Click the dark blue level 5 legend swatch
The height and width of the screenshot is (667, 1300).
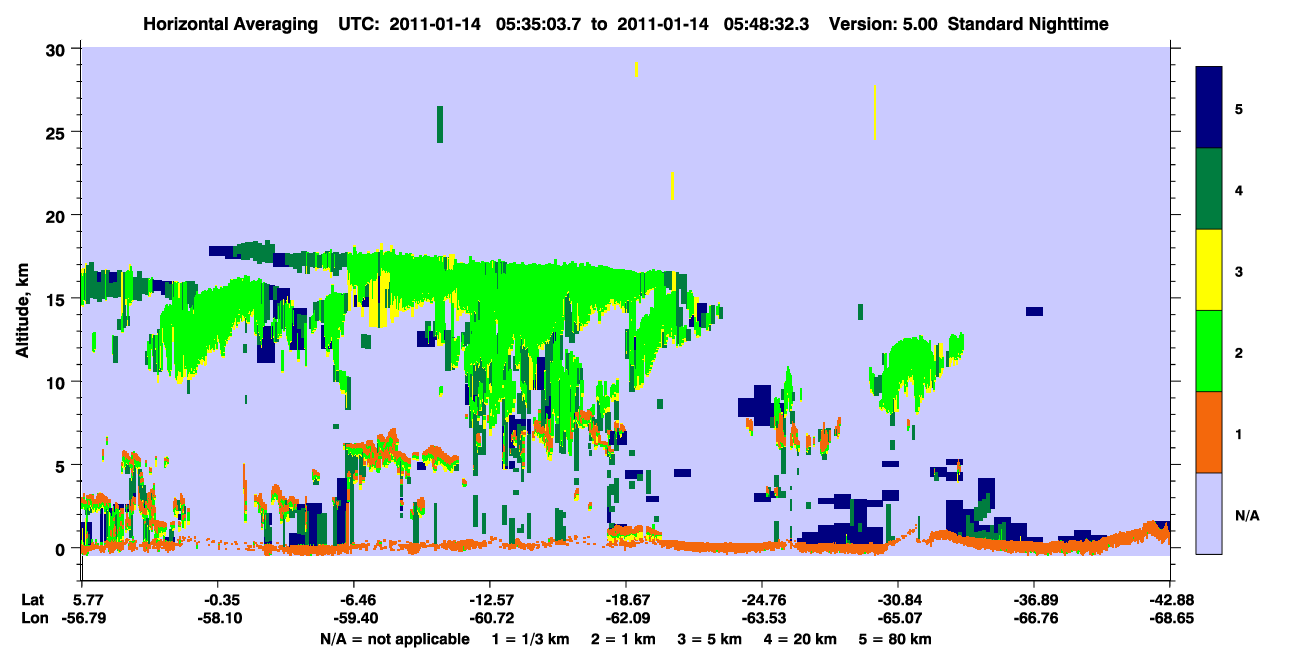tap(1209, 108)
